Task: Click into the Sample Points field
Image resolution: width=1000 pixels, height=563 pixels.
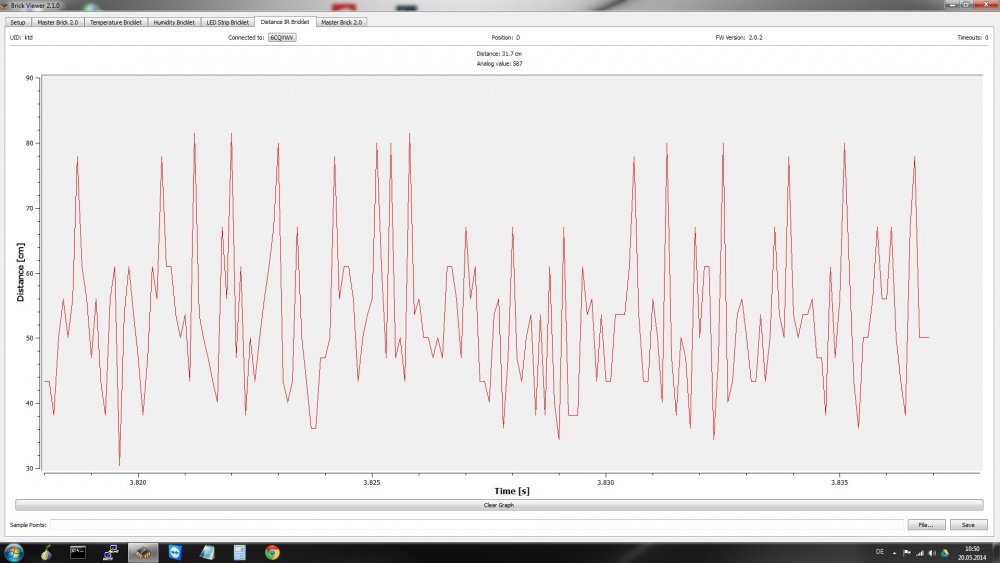Action: point(475,524)
